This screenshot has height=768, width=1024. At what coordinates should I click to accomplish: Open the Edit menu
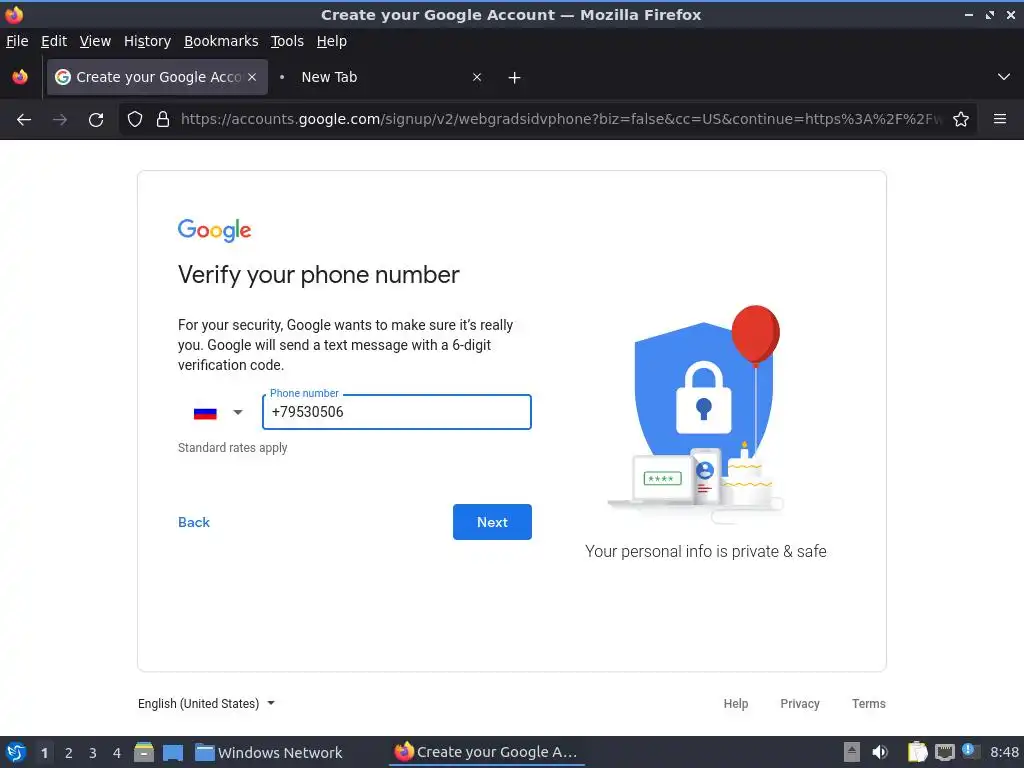pyautogui.click(x=54, y=41)
